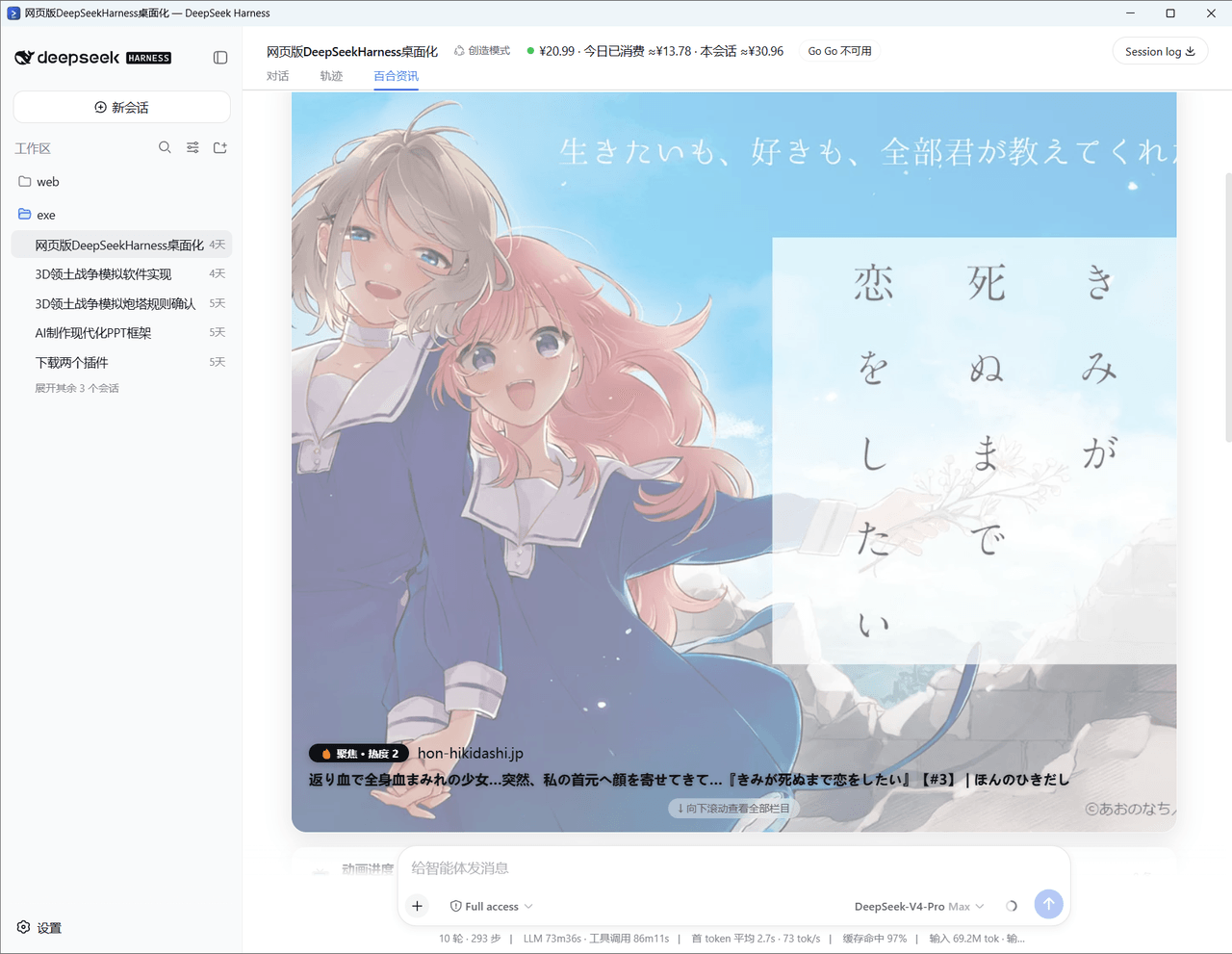The width and height of the screenshot is (1232, 954).
Task: Click the 首 token 平均 2.7s status entry
Action: [x=756, y=939]
